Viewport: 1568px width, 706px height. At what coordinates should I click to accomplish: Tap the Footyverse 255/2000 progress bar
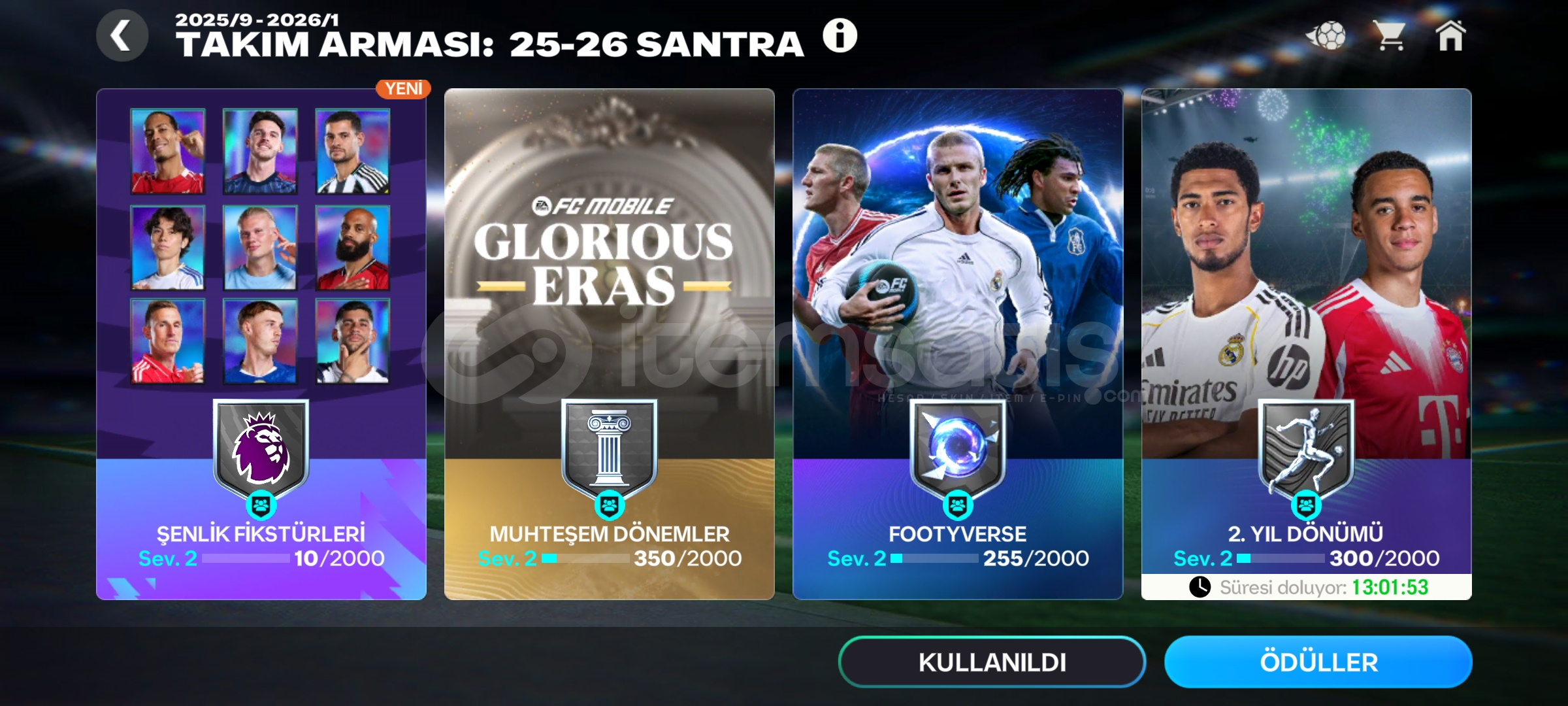point(934,558)
